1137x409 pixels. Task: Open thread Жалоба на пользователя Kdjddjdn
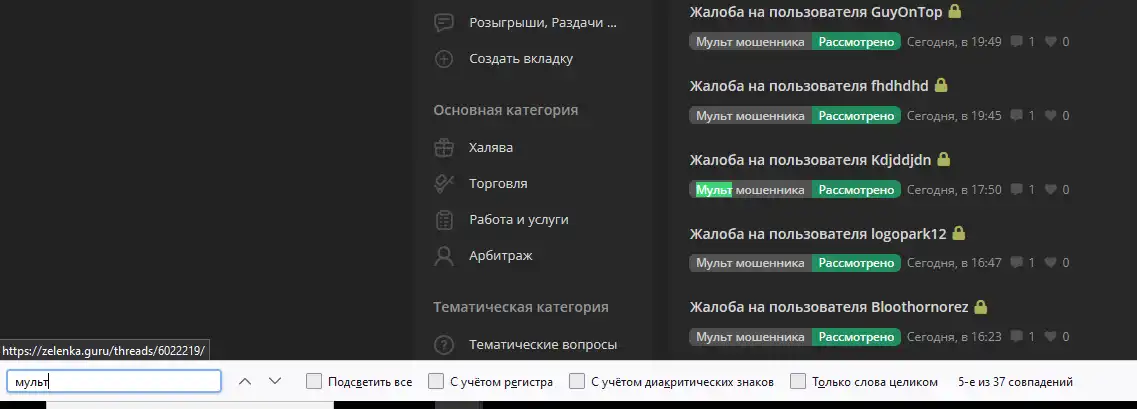click(810, 159)
